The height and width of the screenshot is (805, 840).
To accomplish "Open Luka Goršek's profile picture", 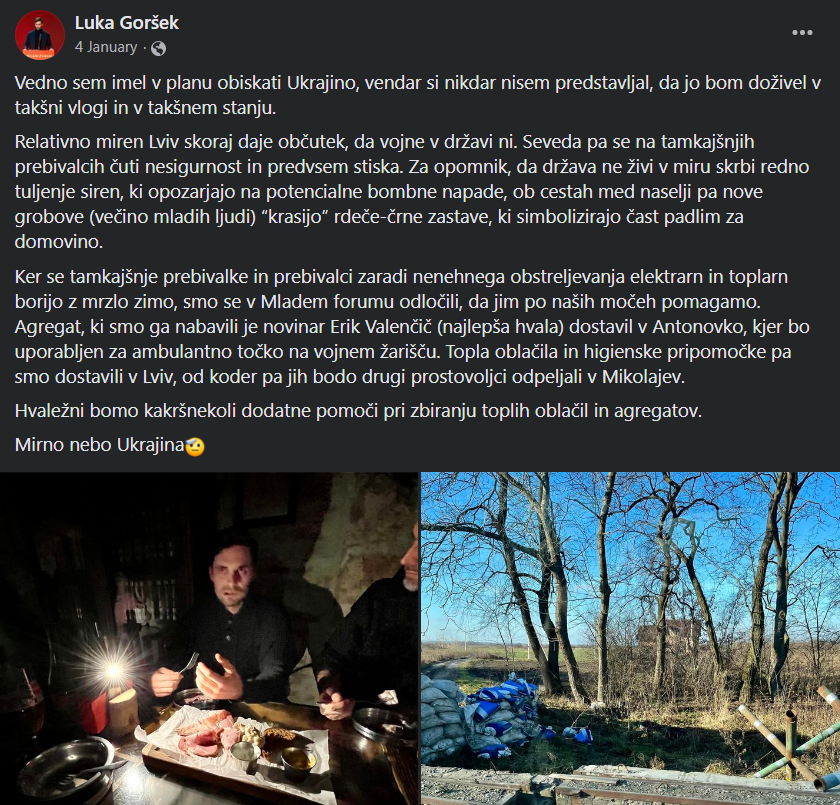I will point(40,34).
